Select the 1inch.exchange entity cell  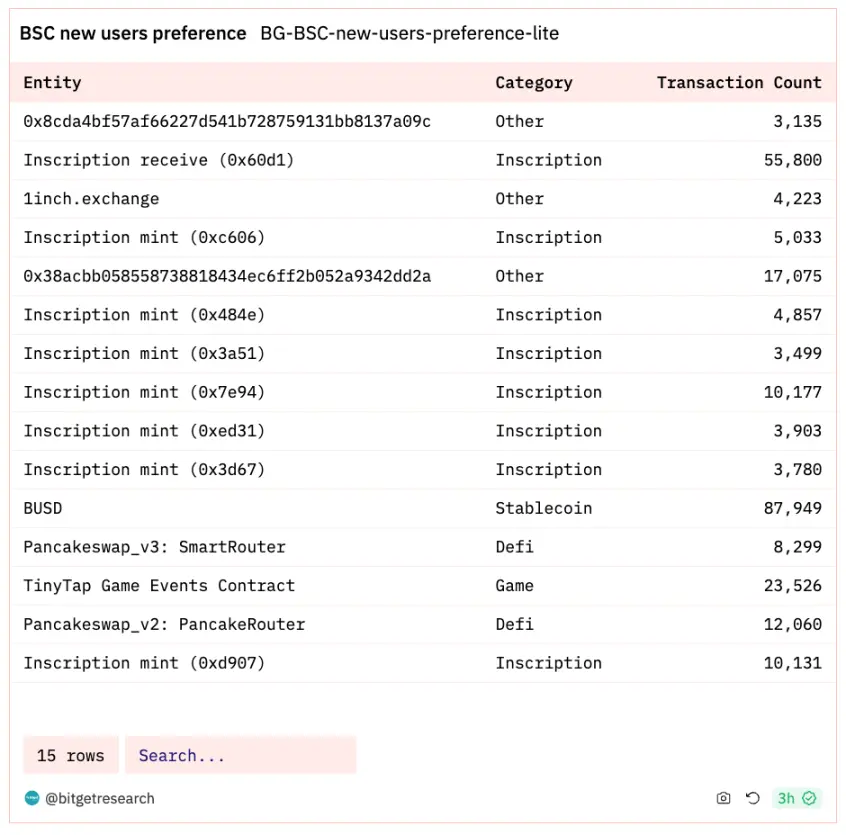tap(91, 198)
